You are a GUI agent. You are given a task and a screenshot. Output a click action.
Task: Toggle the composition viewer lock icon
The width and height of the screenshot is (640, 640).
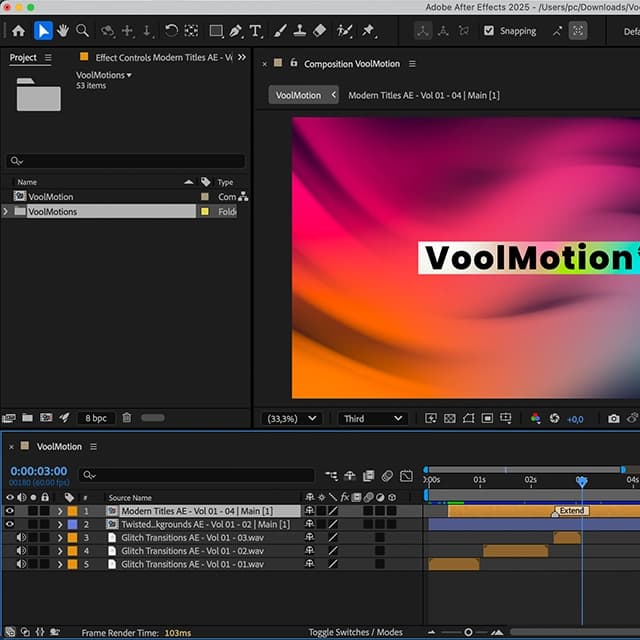click(293, 63)
